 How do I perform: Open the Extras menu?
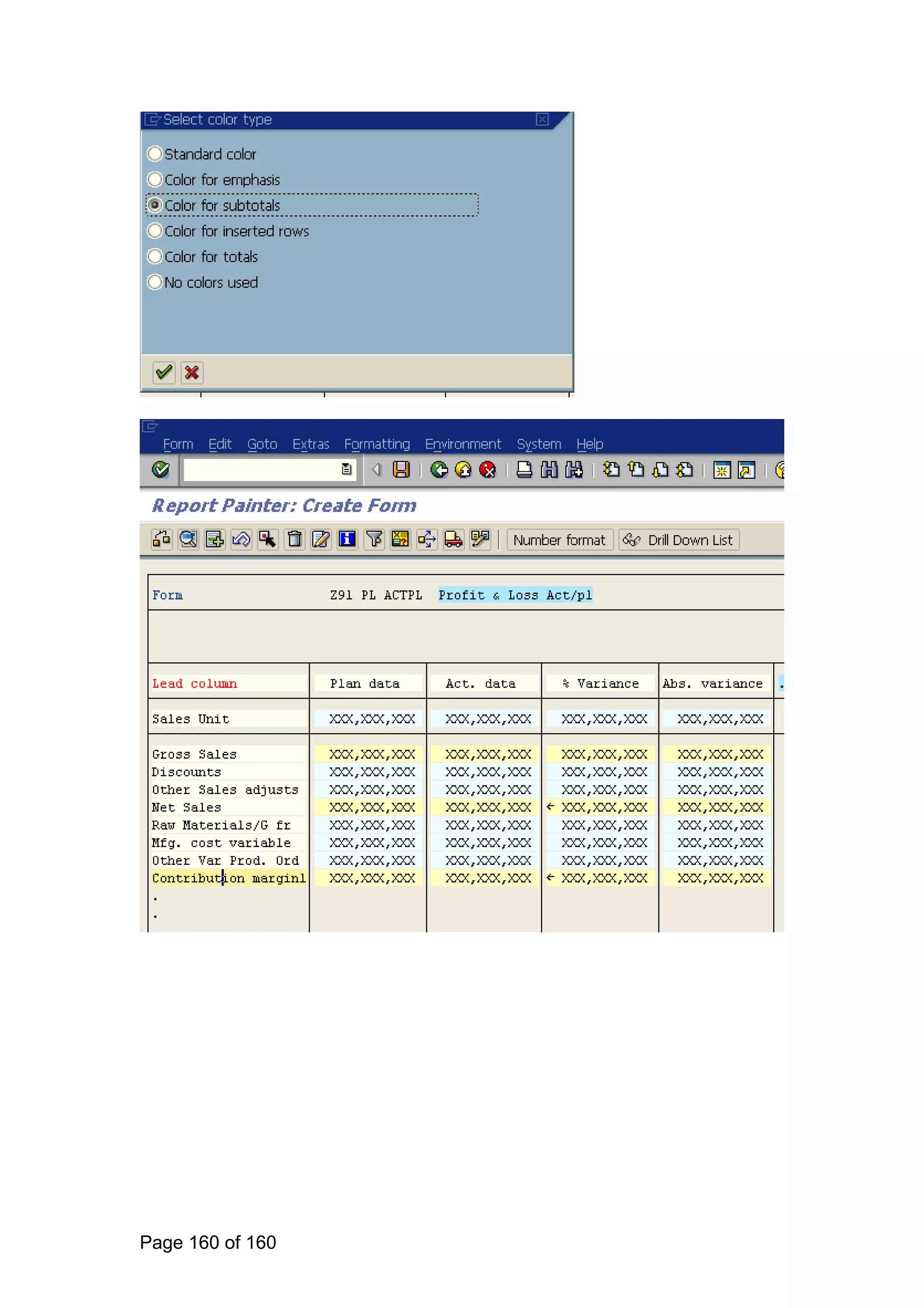[310, 444]
